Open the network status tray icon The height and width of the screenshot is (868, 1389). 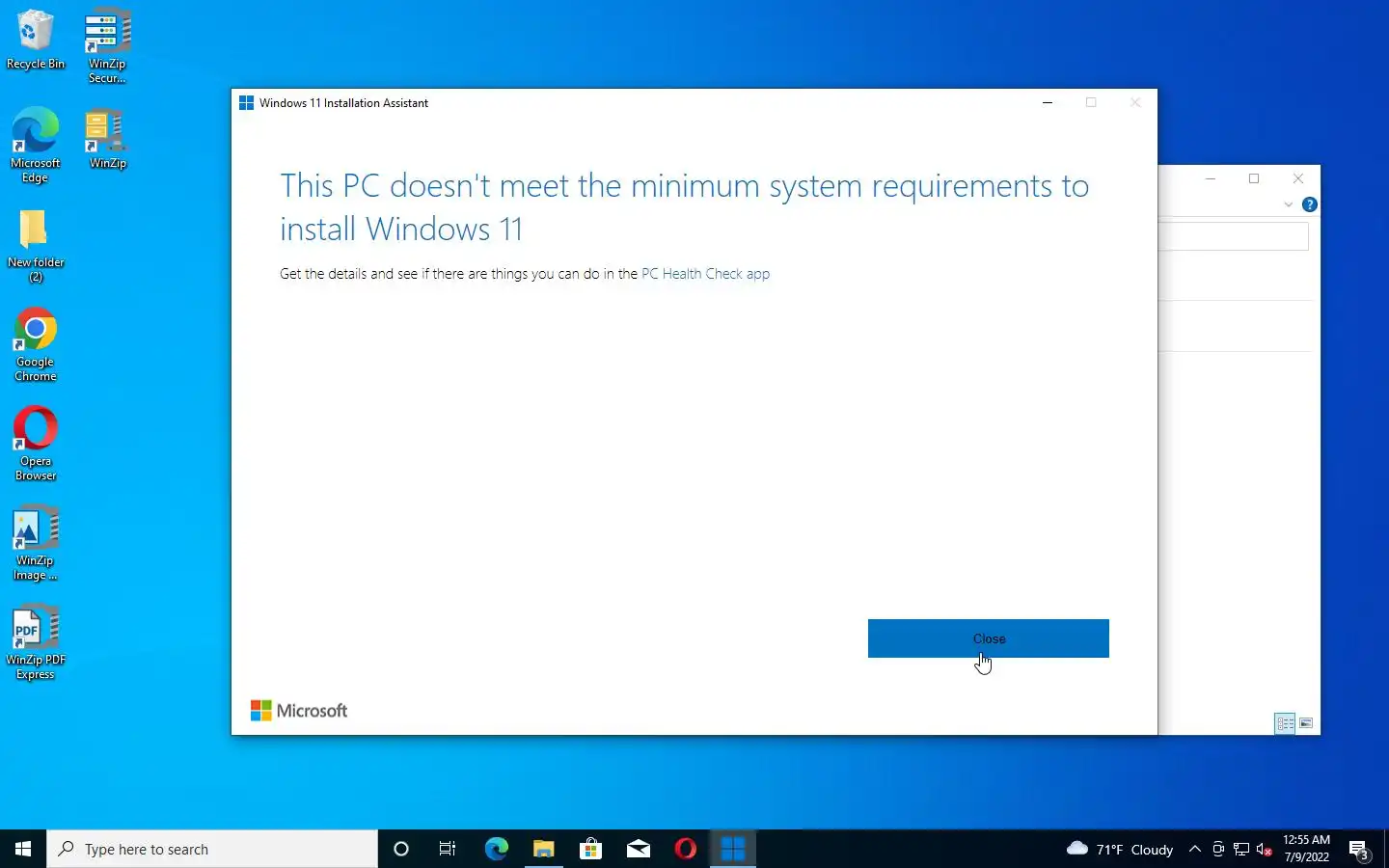coord(1241,849)
